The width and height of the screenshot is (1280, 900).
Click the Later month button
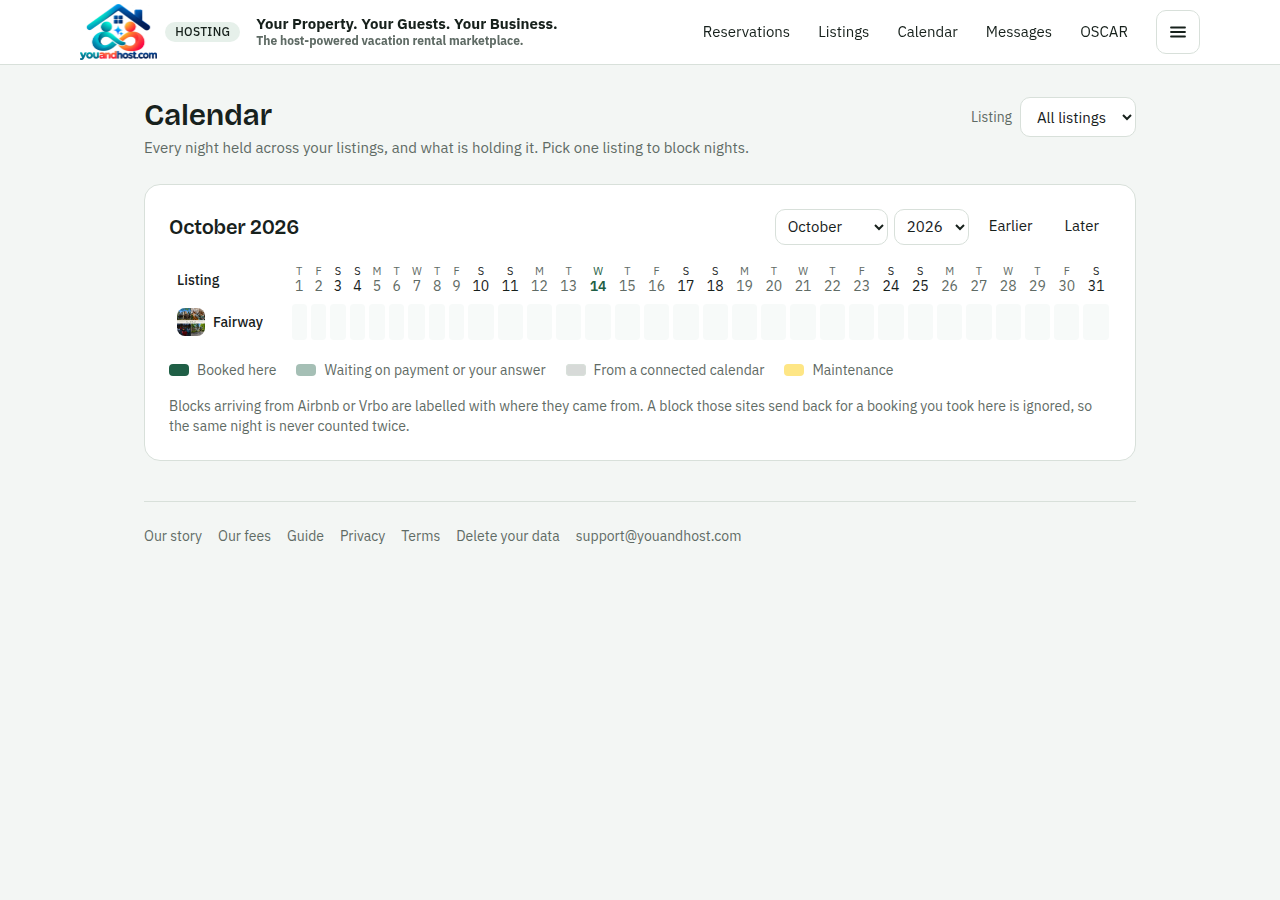1081,226
